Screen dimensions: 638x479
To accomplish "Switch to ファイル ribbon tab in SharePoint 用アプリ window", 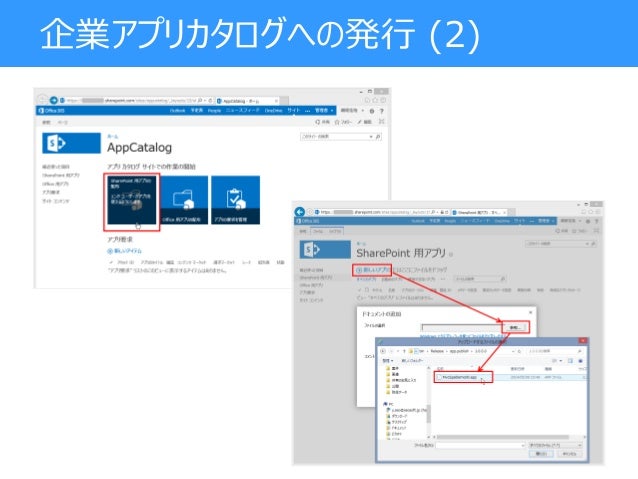I will tap(318, 231).
